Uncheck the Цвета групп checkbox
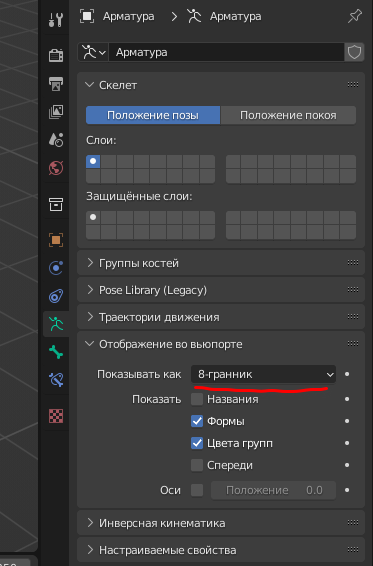Image resolution: width=373 pixels, height=566 pixels. [197, 443]
